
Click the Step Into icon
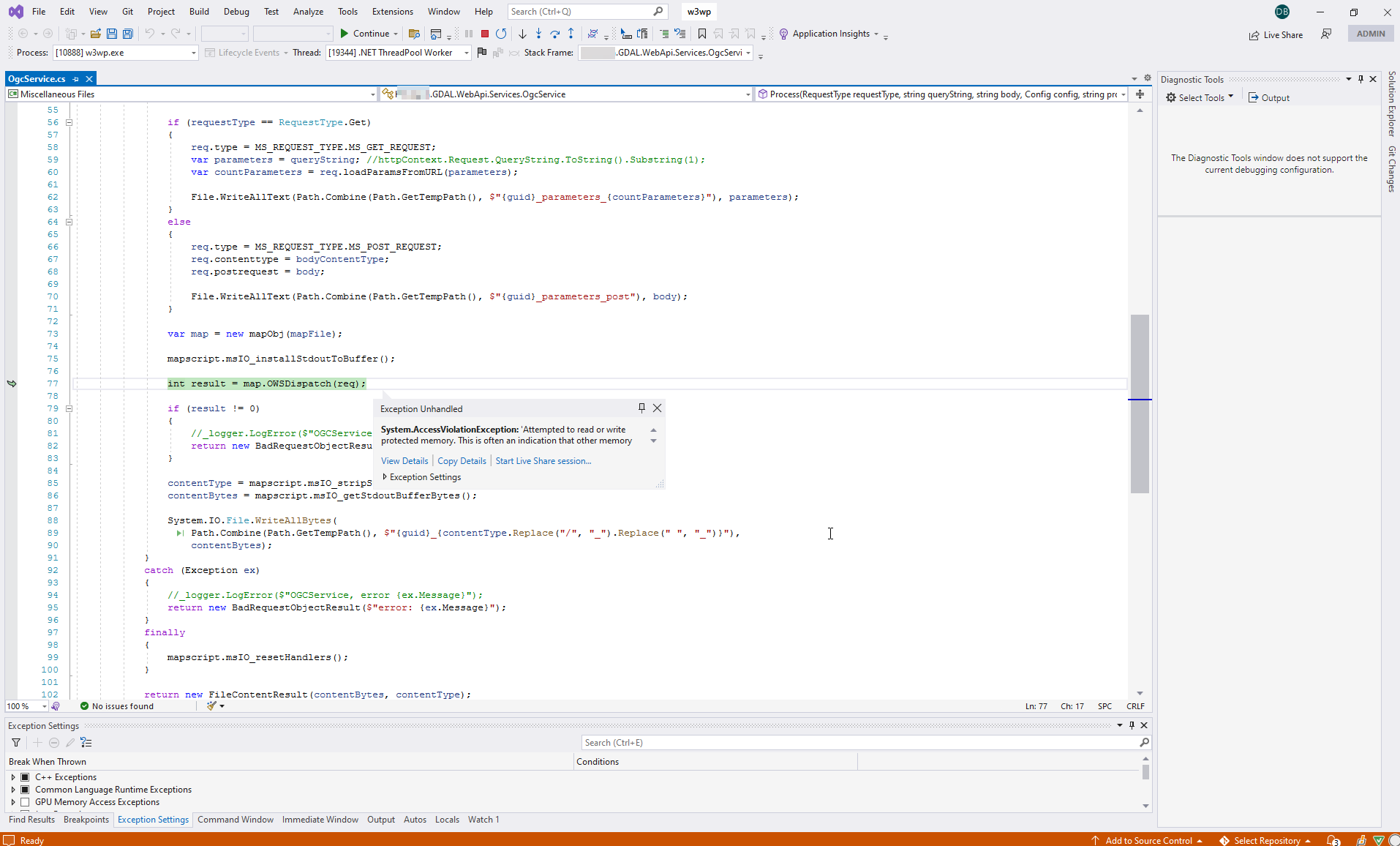[538, 34]
